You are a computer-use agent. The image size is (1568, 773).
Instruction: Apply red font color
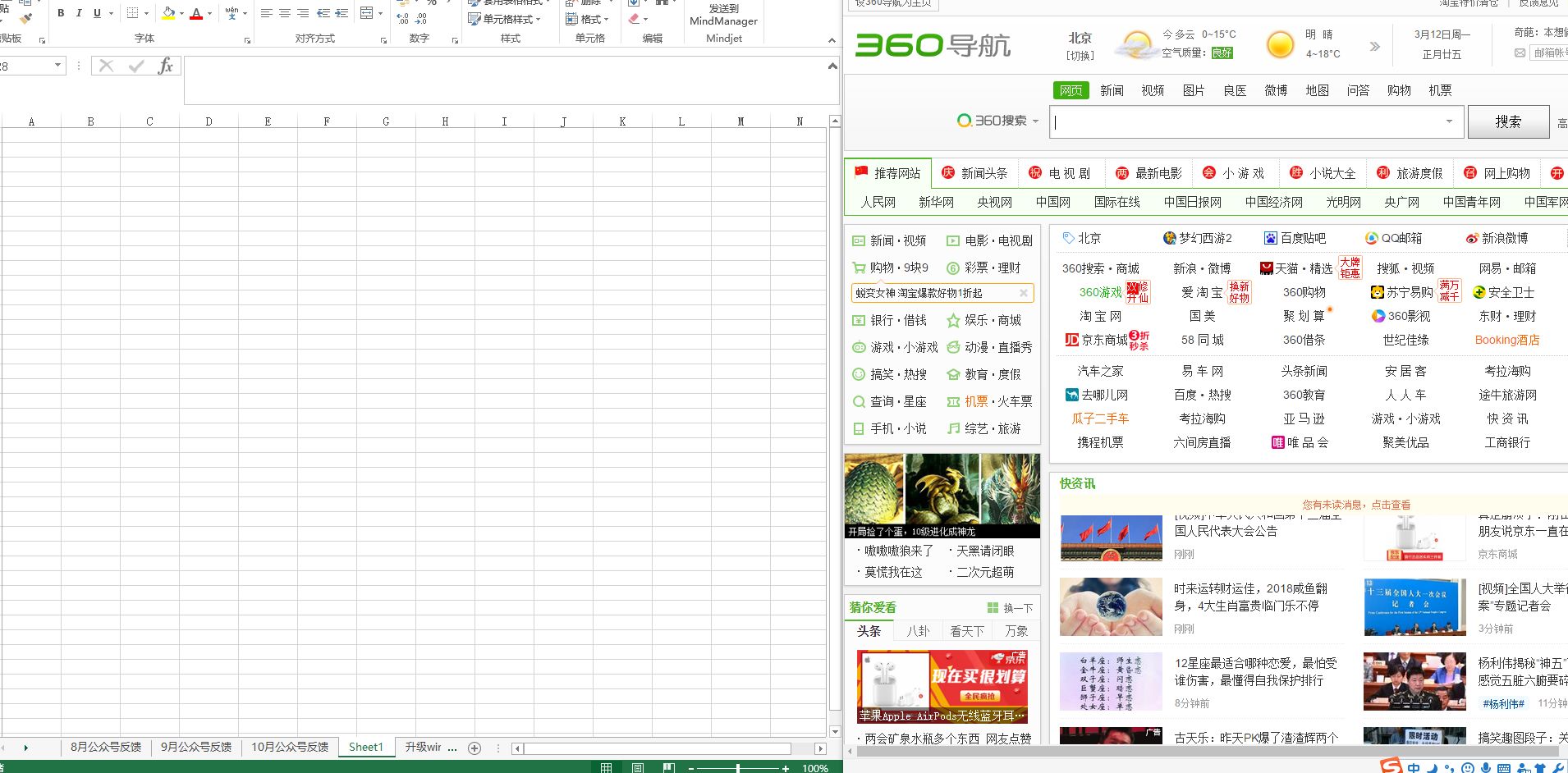[196, 13]
